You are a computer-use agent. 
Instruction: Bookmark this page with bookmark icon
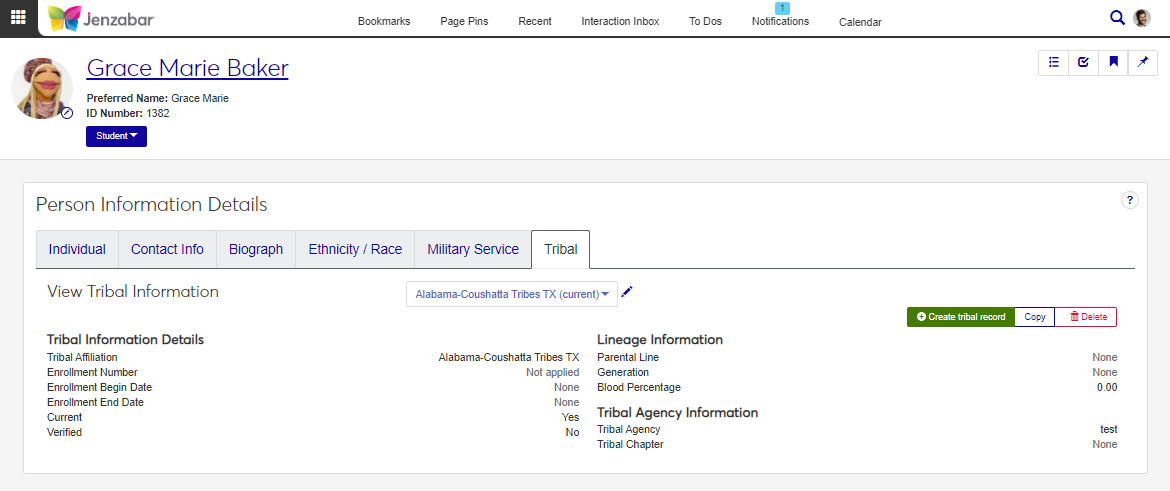click(1113, 62)
